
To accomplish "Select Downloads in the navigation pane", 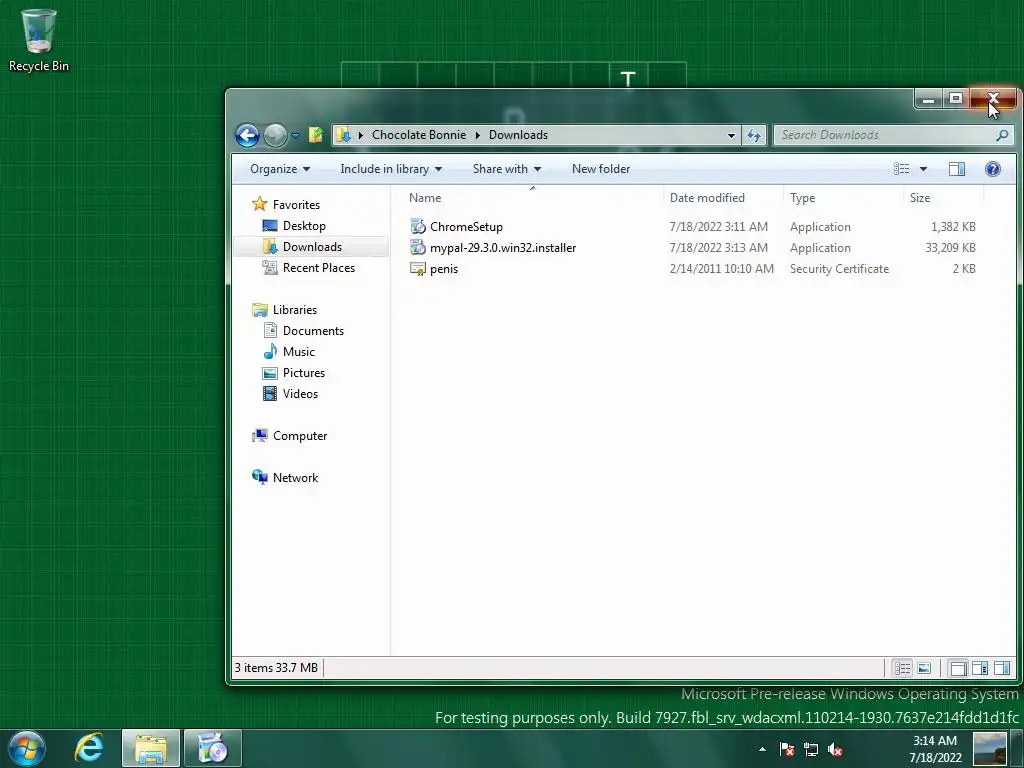I will click(311, 246).
